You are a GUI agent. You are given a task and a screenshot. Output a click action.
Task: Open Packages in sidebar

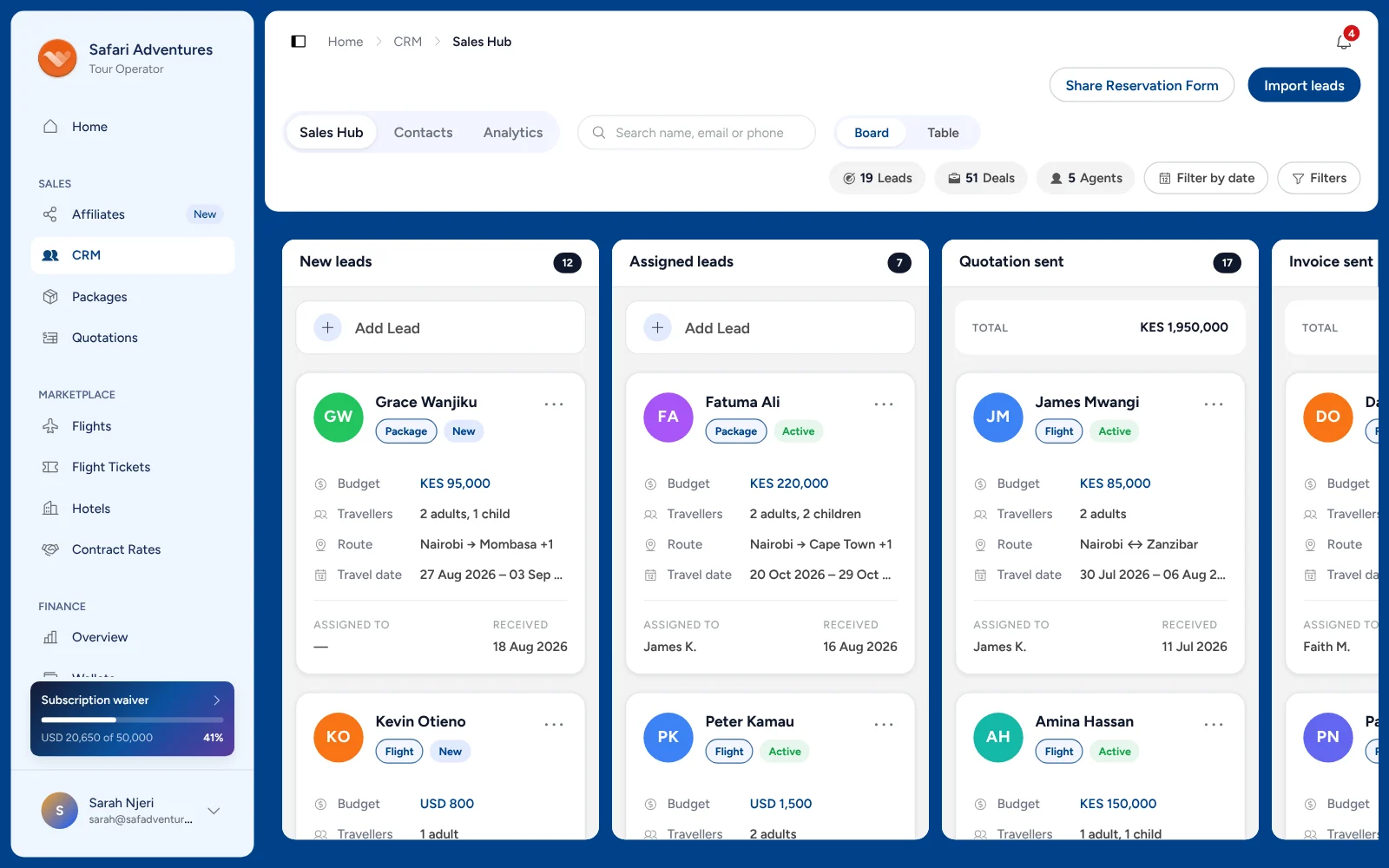pyautogui.click(x=133, y=297)
